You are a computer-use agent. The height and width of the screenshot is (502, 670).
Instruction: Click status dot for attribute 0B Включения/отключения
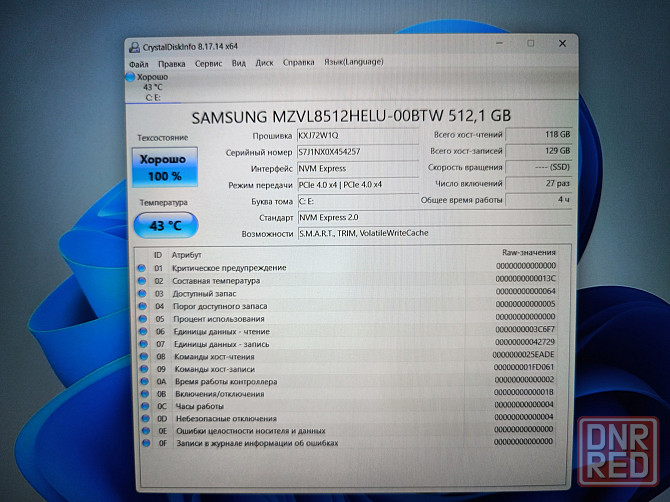click(145, 393)
